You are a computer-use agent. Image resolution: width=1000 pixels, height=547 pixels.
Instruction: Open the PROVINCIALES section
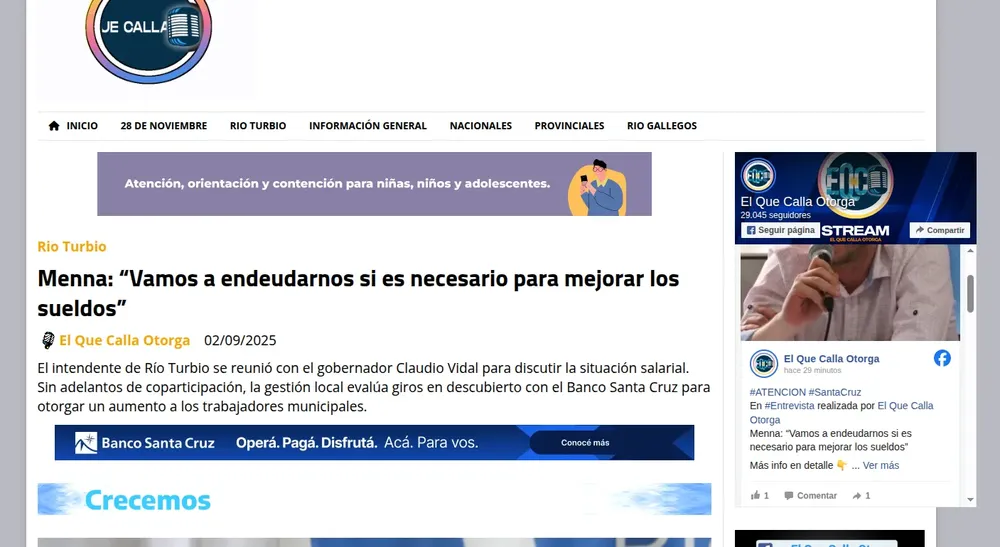click(x=570, y=126)
